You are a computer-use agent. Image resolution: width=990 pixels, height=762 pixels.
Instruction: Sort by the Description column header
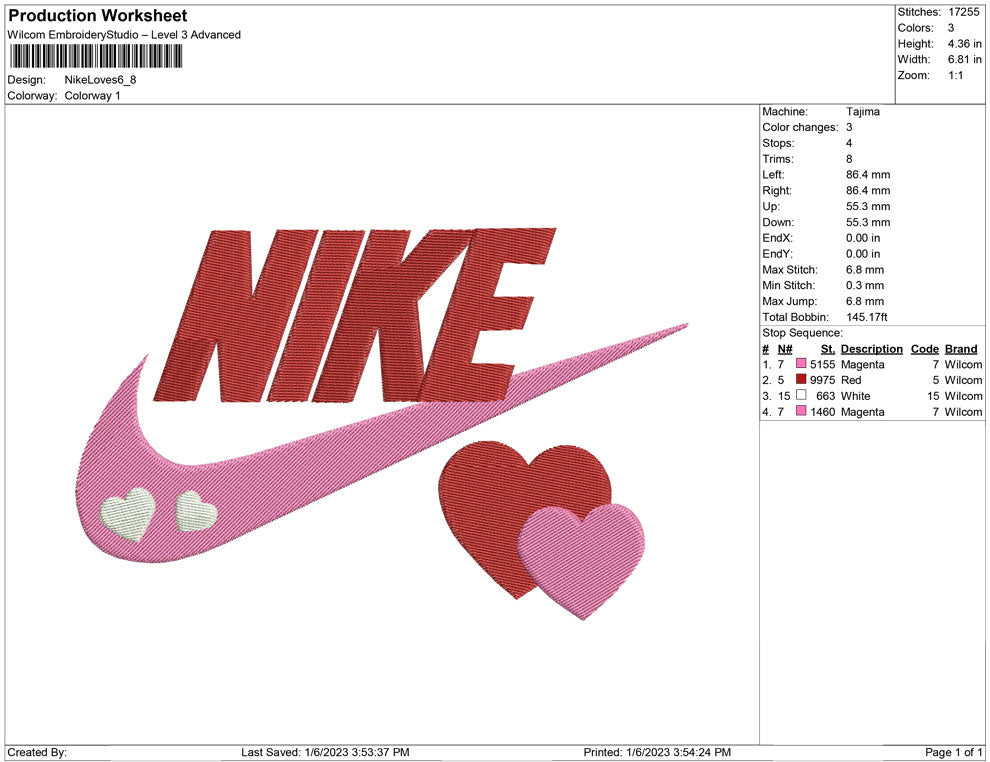pos(871,348)
